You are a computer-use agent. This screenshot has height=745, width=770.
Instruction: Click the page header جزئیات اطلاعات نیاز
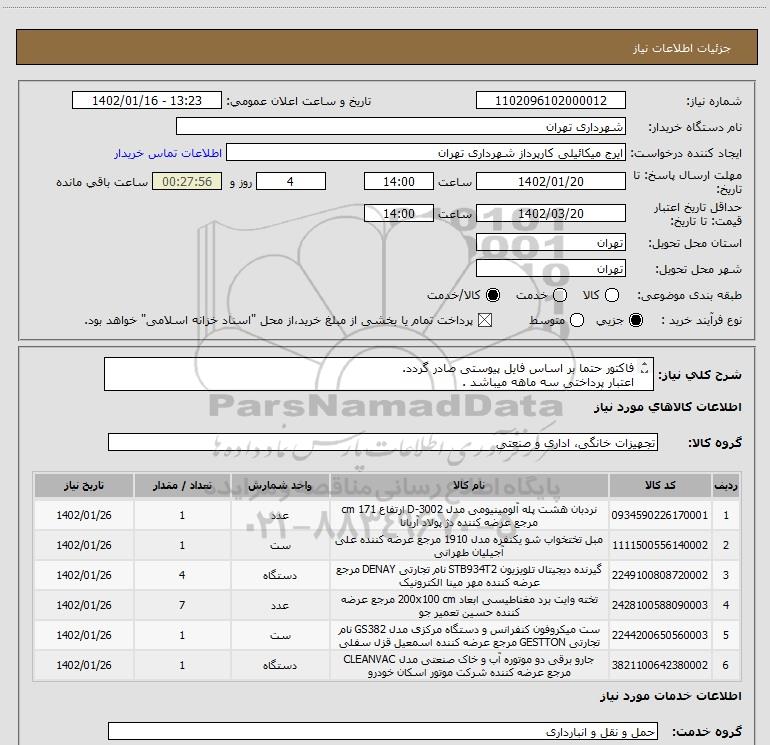[x=682, y=48]
